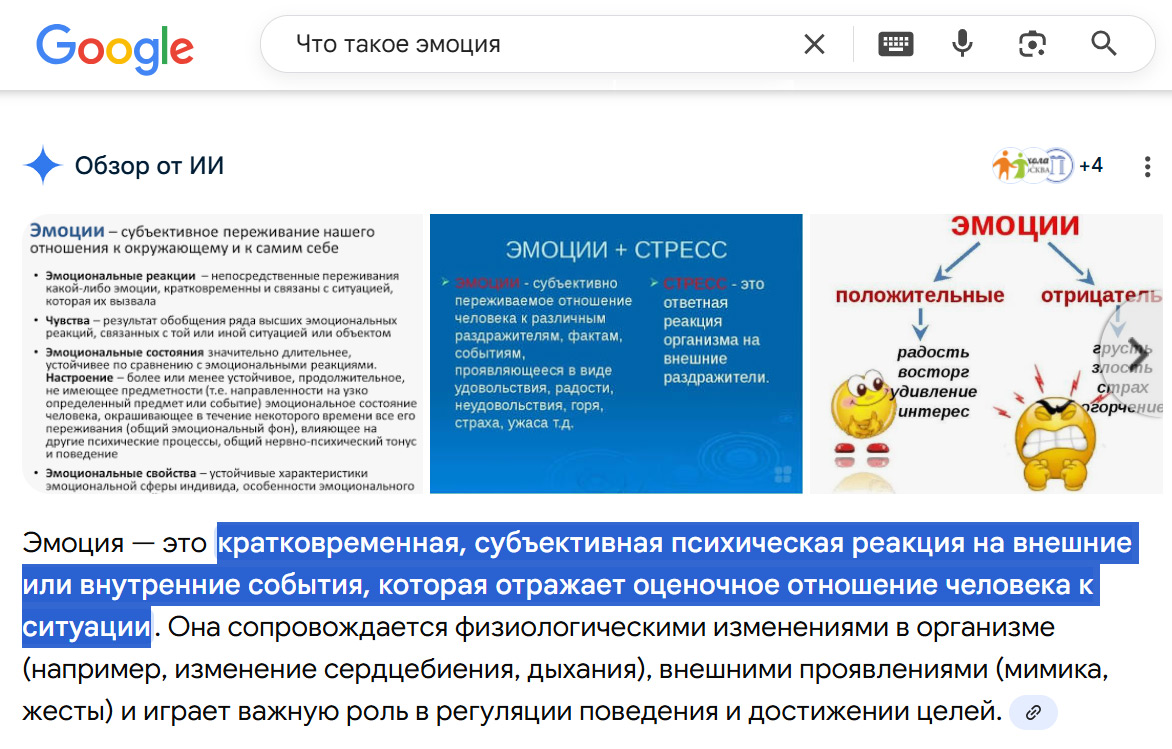Open the blue 'ЭМОЦИИ + СТРЕСС' image
1172x749 pixels.
point(616,353)
